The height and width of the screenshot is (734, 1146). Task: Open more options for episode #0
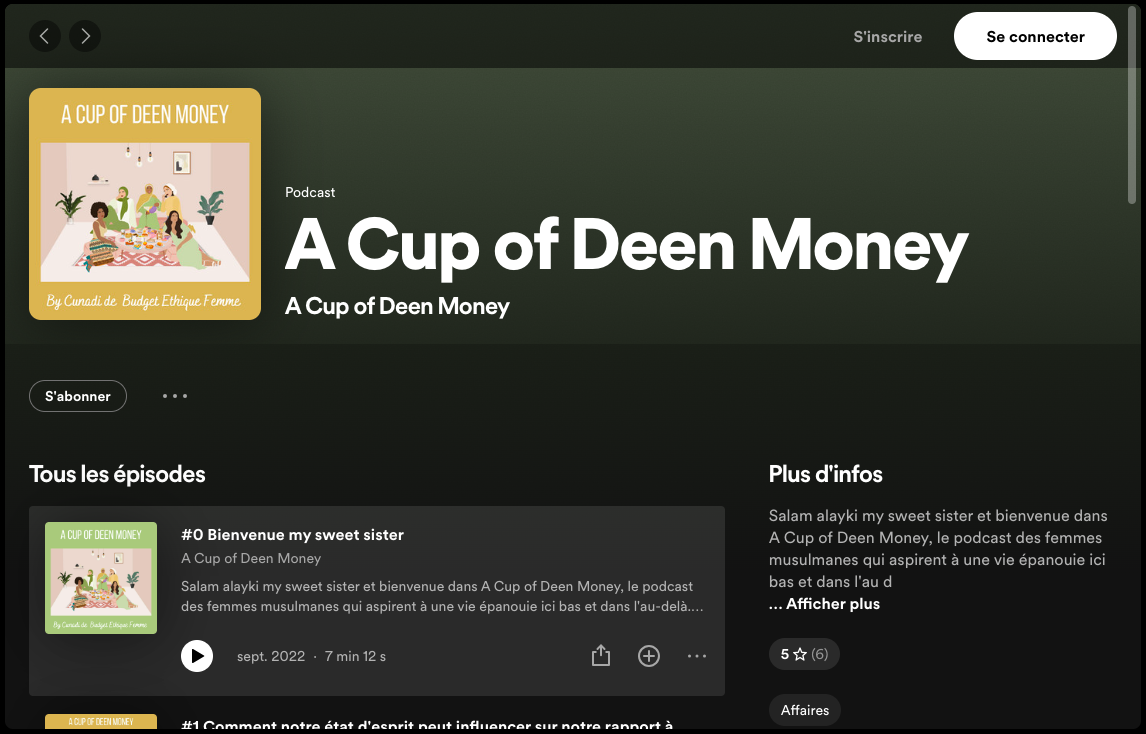(697, 656)
